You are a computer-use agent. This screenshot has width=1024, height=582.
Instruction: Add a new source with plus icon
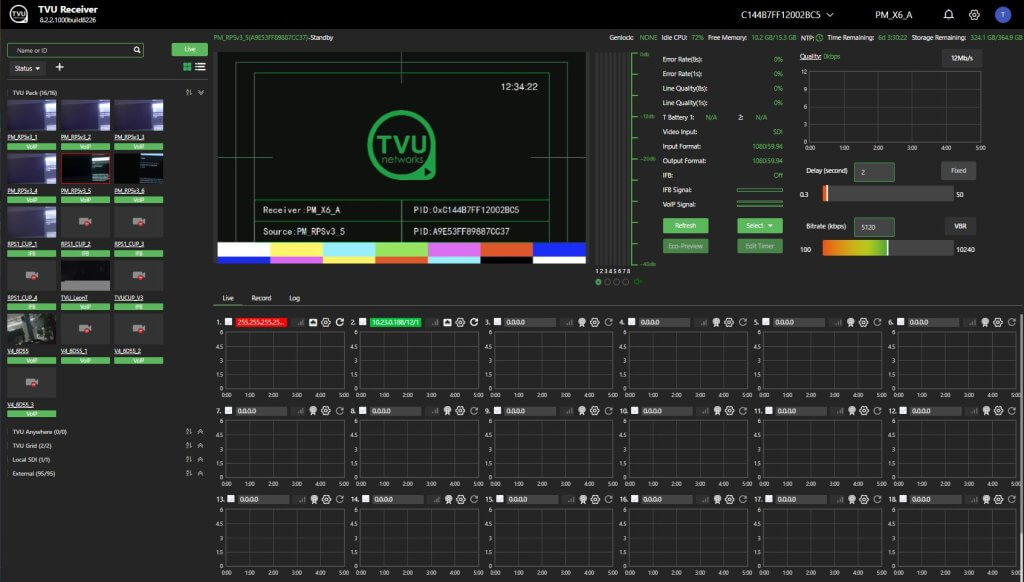(59, 67)
